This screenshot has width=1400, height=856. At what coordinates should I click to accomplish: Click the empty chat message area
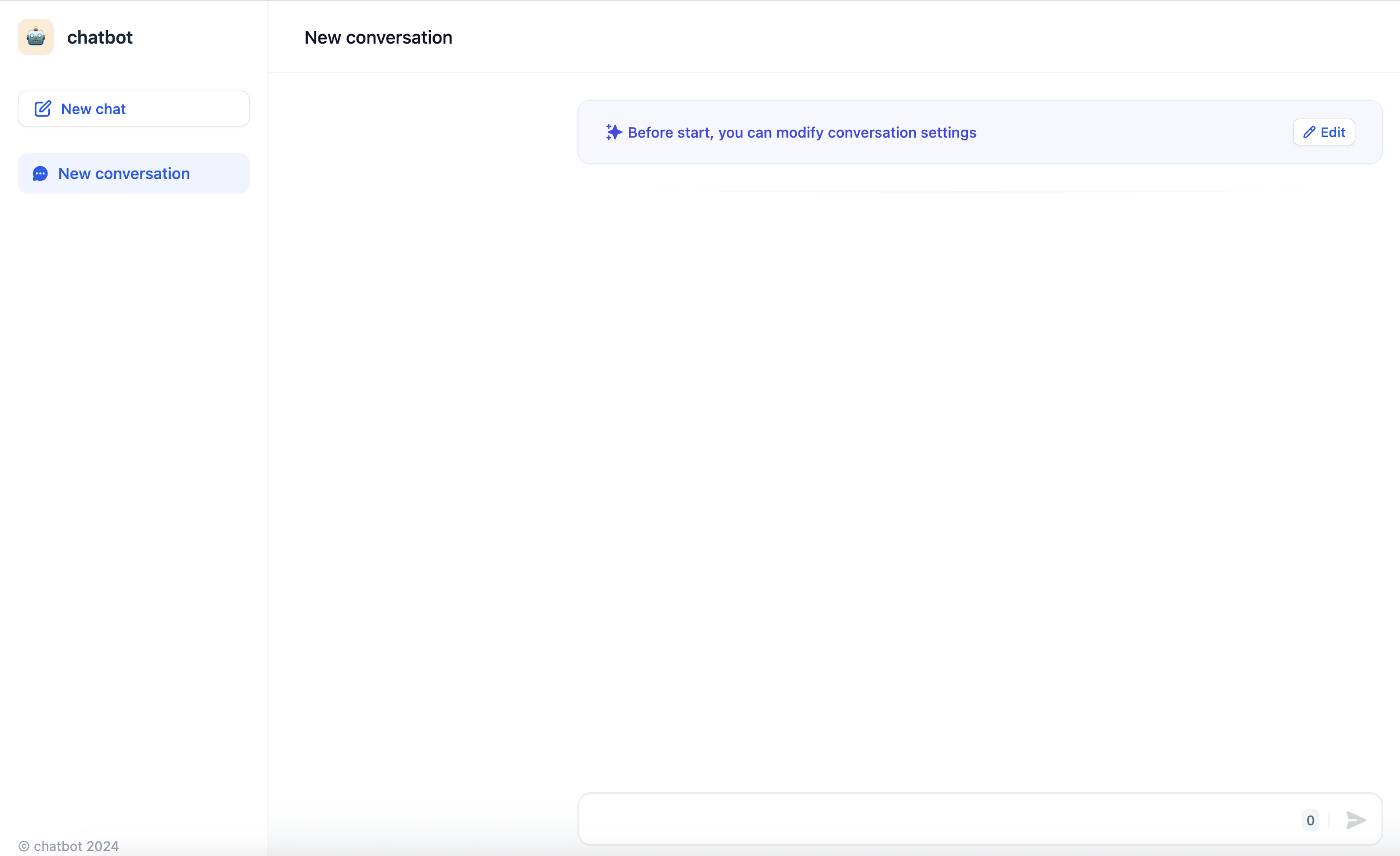[x=980, y=454]
